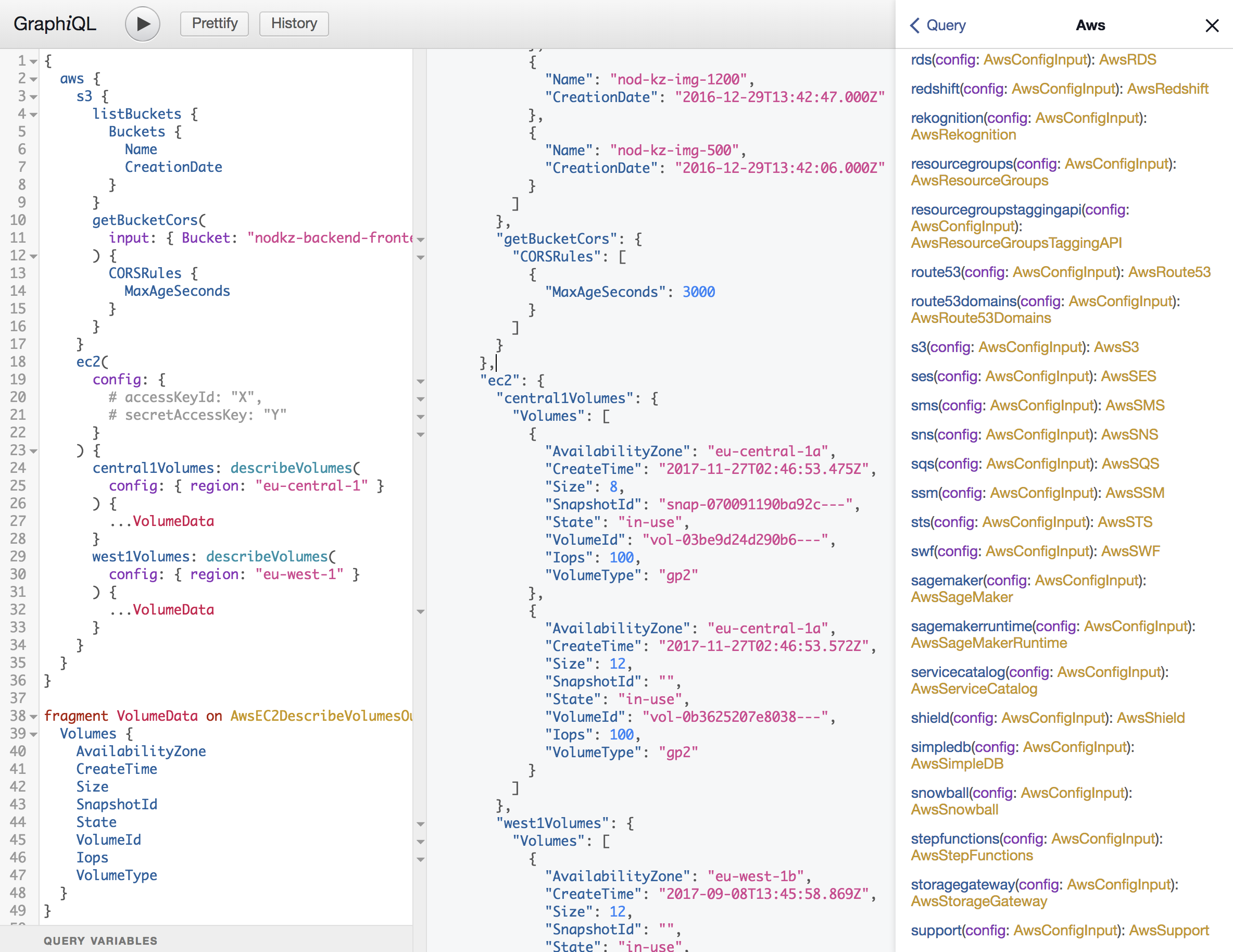The width and height of the screenshot is (1233, 952).
Task: Click the SnapshotId field in the fragment
Action: pyautogui.click(x=117, y=805)
